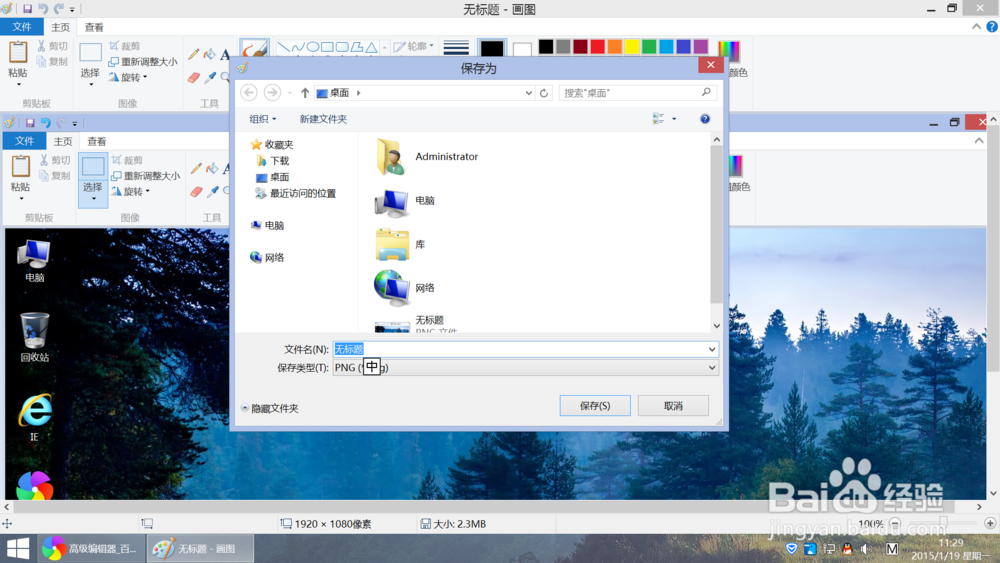The width and height of the screenshot is (1000, 563).
Task: Pick the straight line shape
Action: pyautogui.click(x=284, y=47)
